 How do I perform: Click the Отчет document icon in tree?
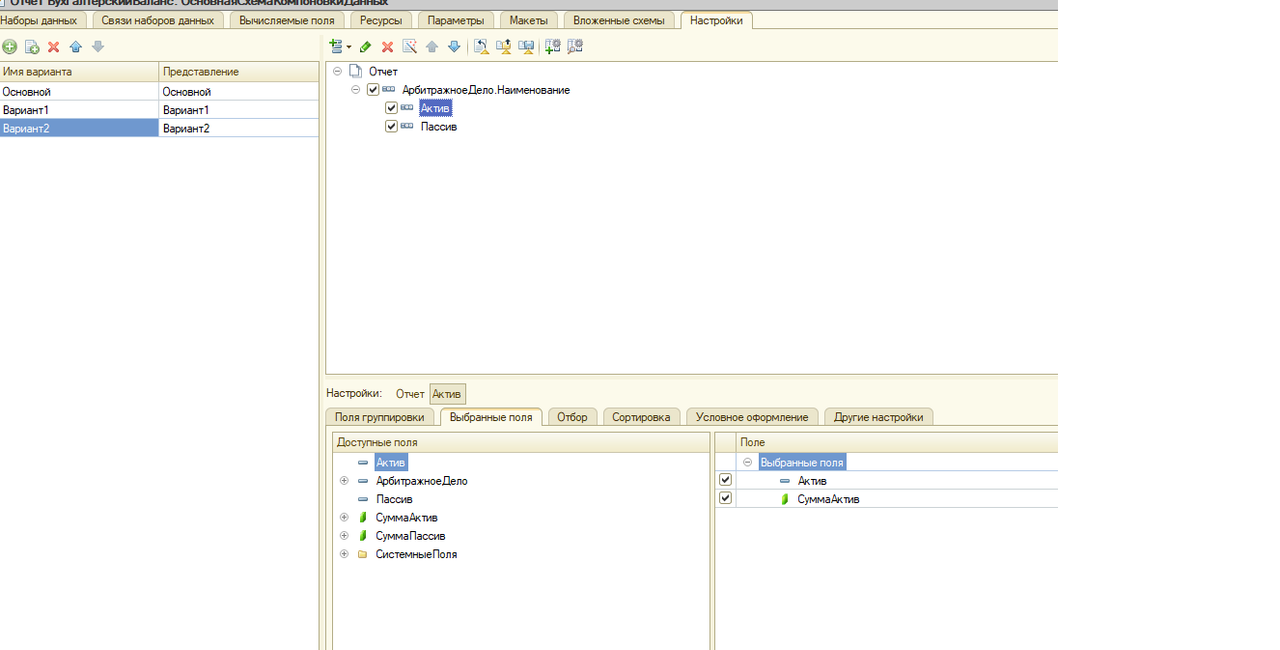tap(355, 71)
